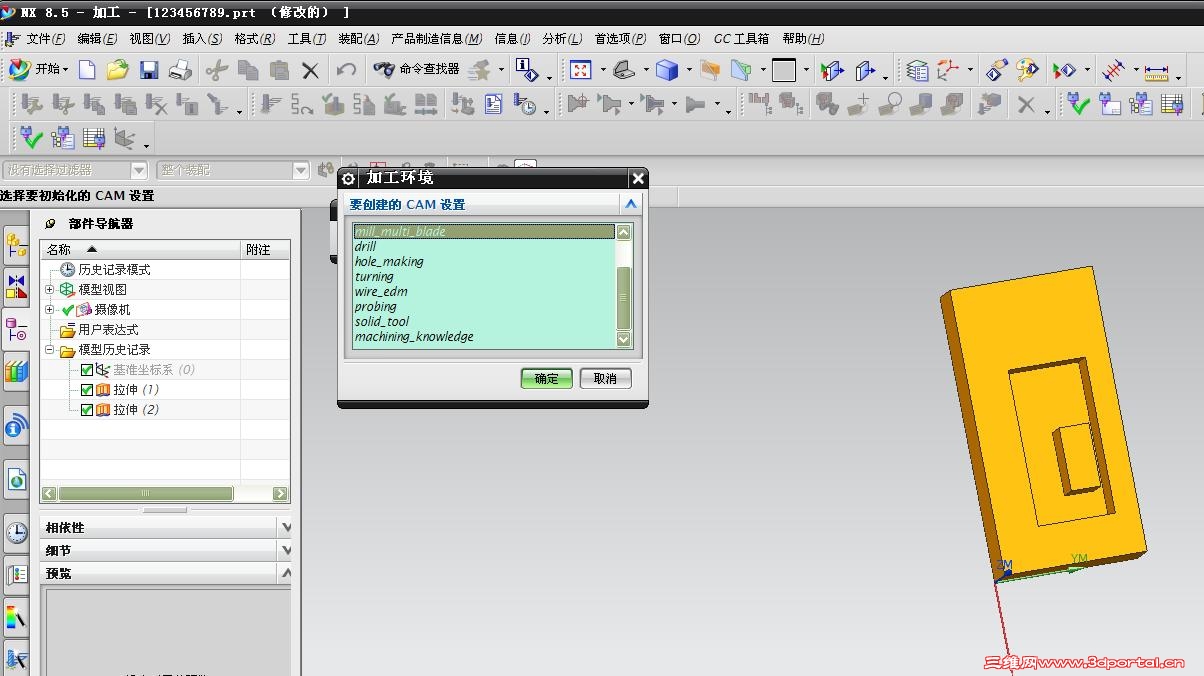This screenshot has height=676, width=1204.
Task: Open the 文件(F) menu
Action: [x=46, y=39]
